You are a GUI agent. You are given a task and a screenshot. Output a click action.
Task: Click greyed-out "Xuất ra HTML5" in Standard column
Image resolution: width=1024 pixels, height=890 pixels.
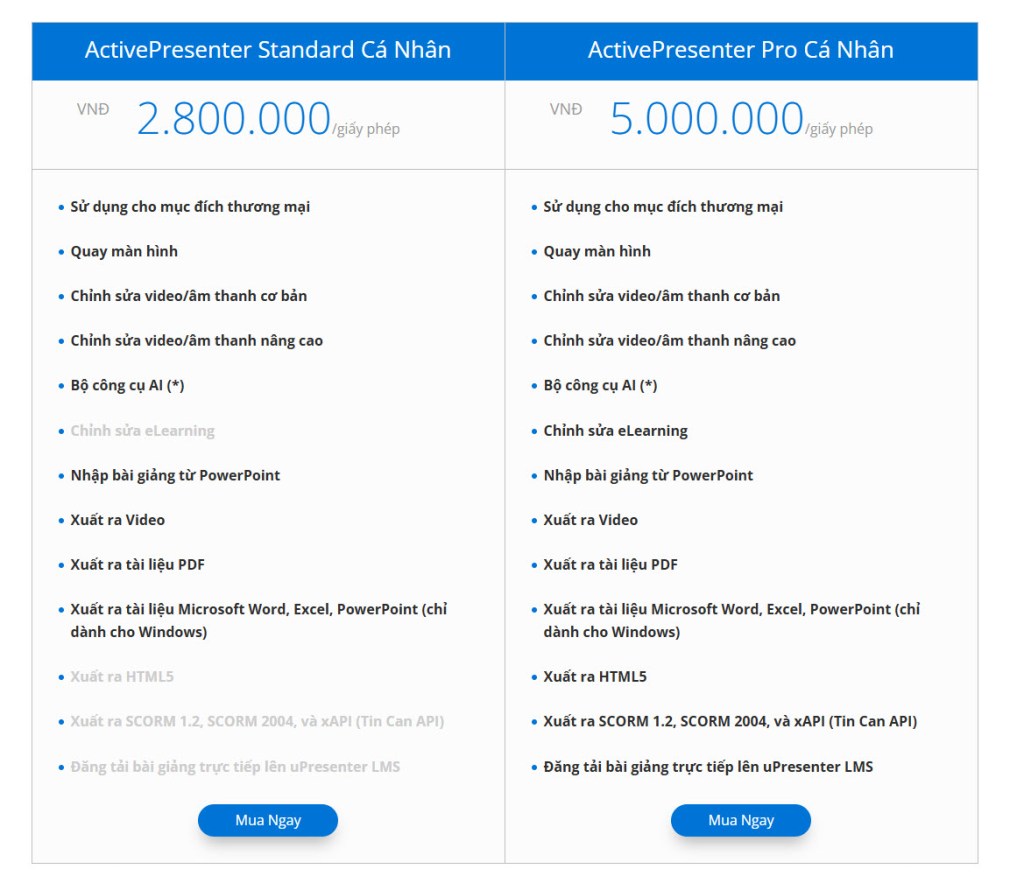pyautogui.click(x=122, y=676)
